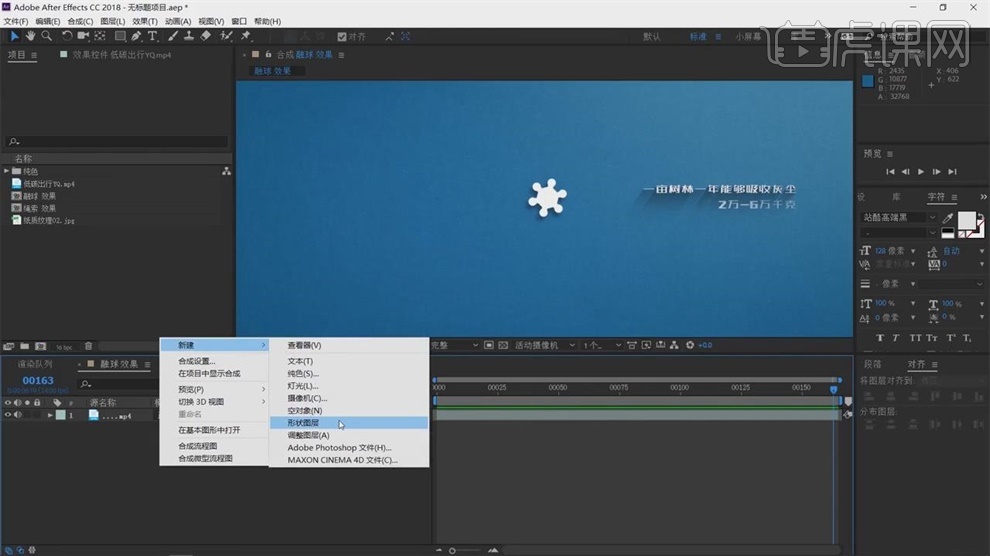990x556 pixels.
Task: Select the Hand tool in toolbar
Action: [x=30, y=36]
